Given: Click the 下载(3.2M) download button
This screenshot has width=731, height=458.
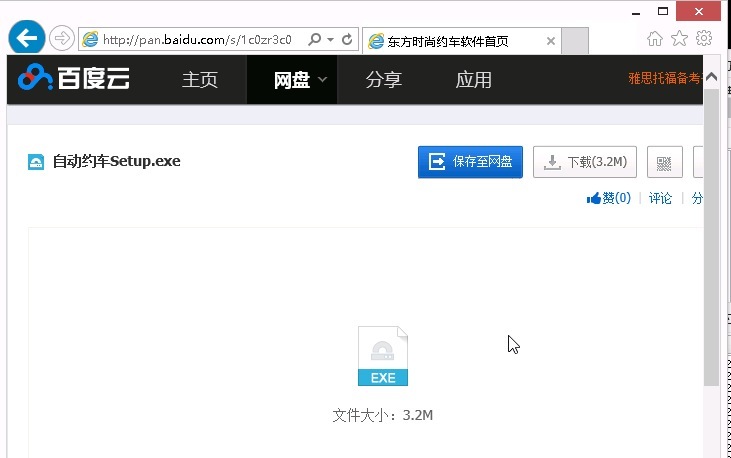Looking at the screenshot, I should coord(585,162).
